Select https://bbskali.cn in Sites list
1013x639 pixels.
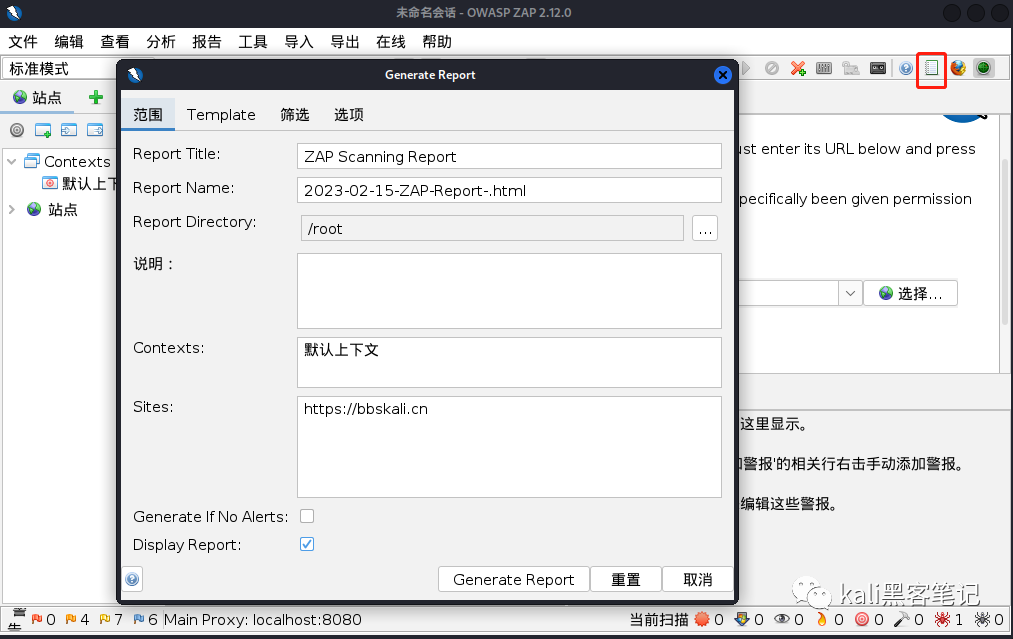point(366,409)
